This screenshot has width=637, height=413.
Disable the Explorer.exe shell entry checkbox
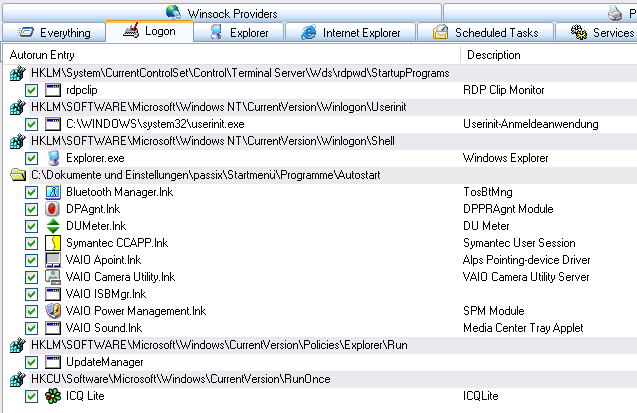tap(32, 158)
